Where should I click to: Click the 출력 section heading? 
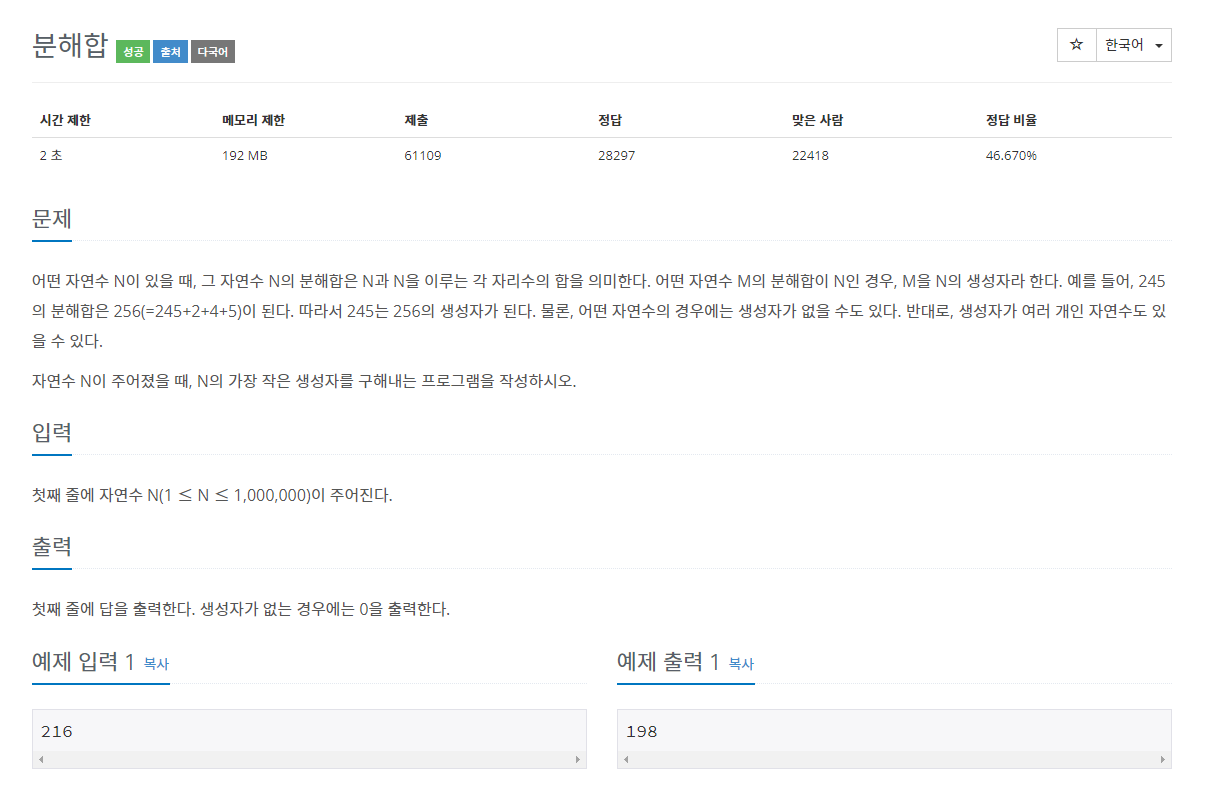[x=52, y=547]
